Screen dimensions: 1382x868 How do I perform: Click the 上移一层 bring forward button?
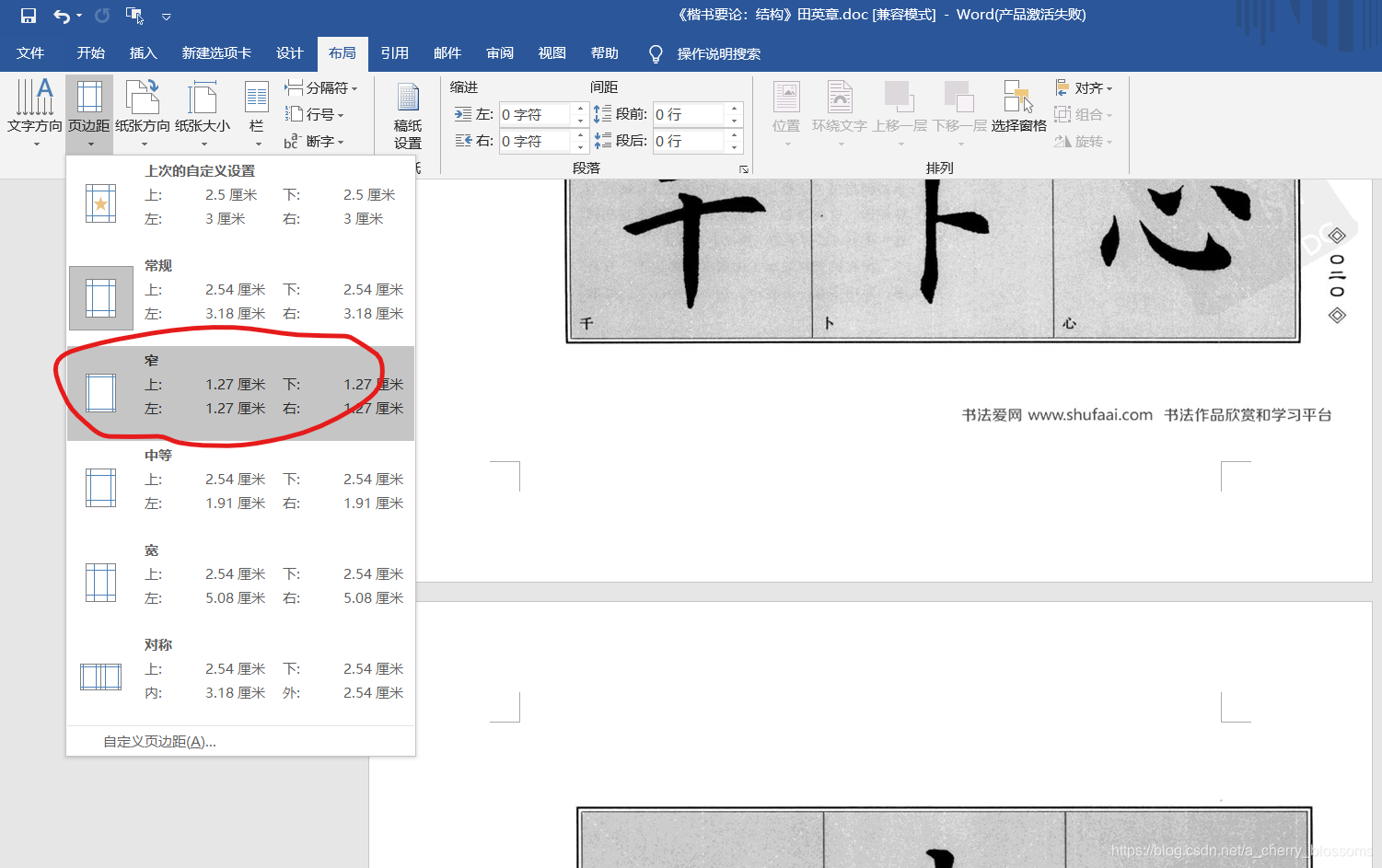(900, 114)
